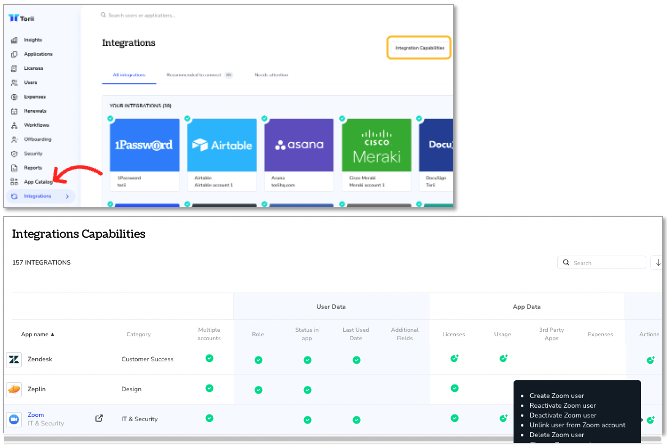Click 'Create Zoom user' in tooltip
This screenshot has width=667, height=448.
556,396
